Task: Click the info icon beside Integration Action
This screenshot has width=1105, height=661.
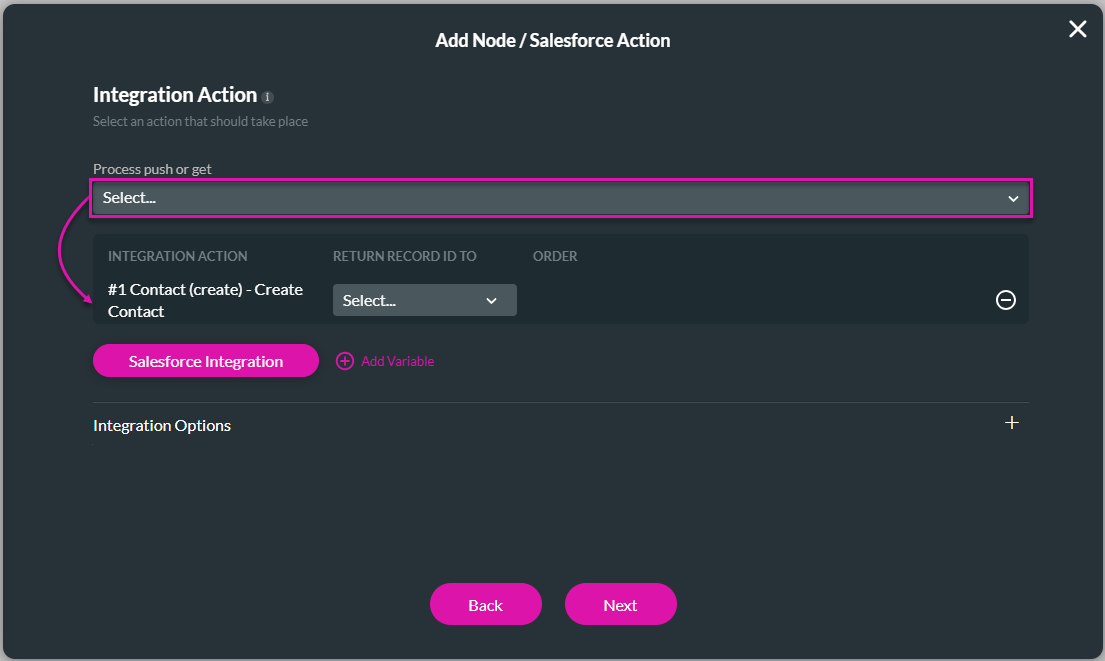Action: click(266, 96)
